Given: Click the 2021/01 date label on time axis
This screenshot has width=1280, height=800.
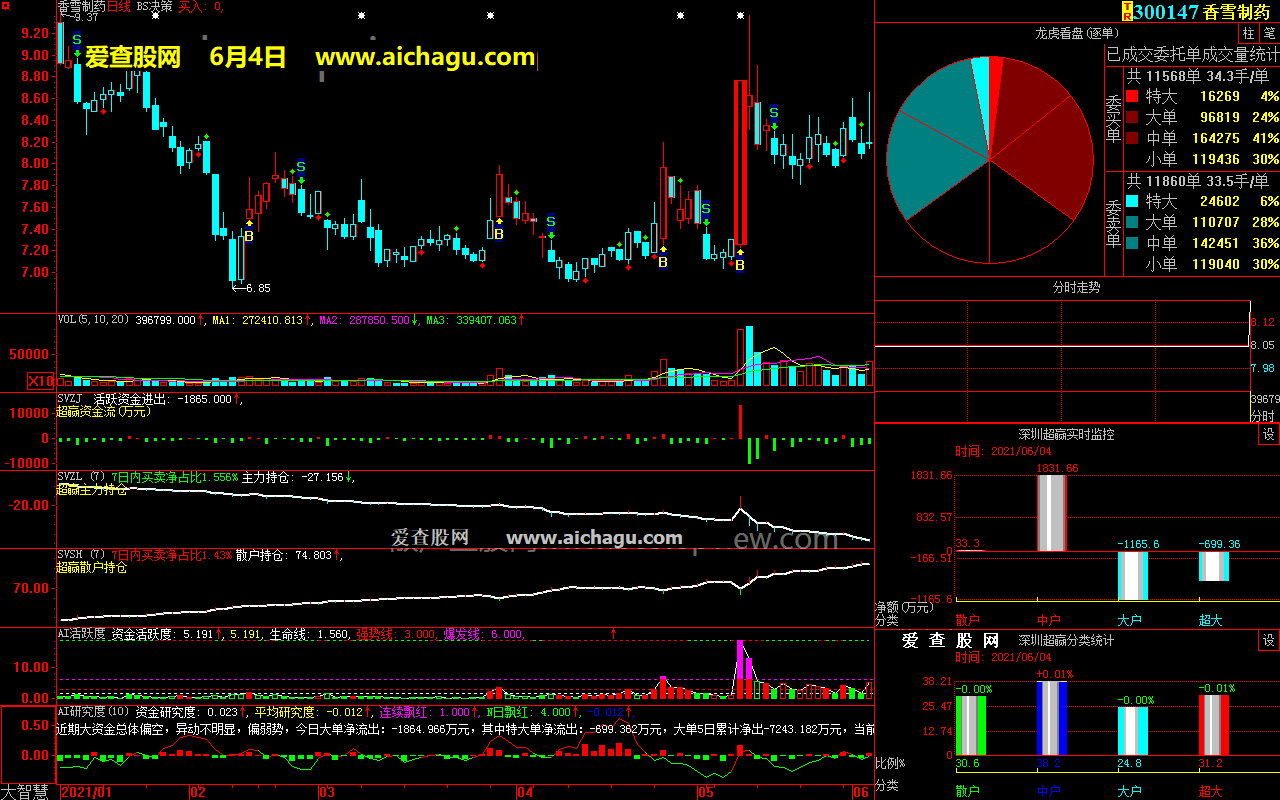Looking at the screenshot, I should pyautogui.click(x=86, y=792).
